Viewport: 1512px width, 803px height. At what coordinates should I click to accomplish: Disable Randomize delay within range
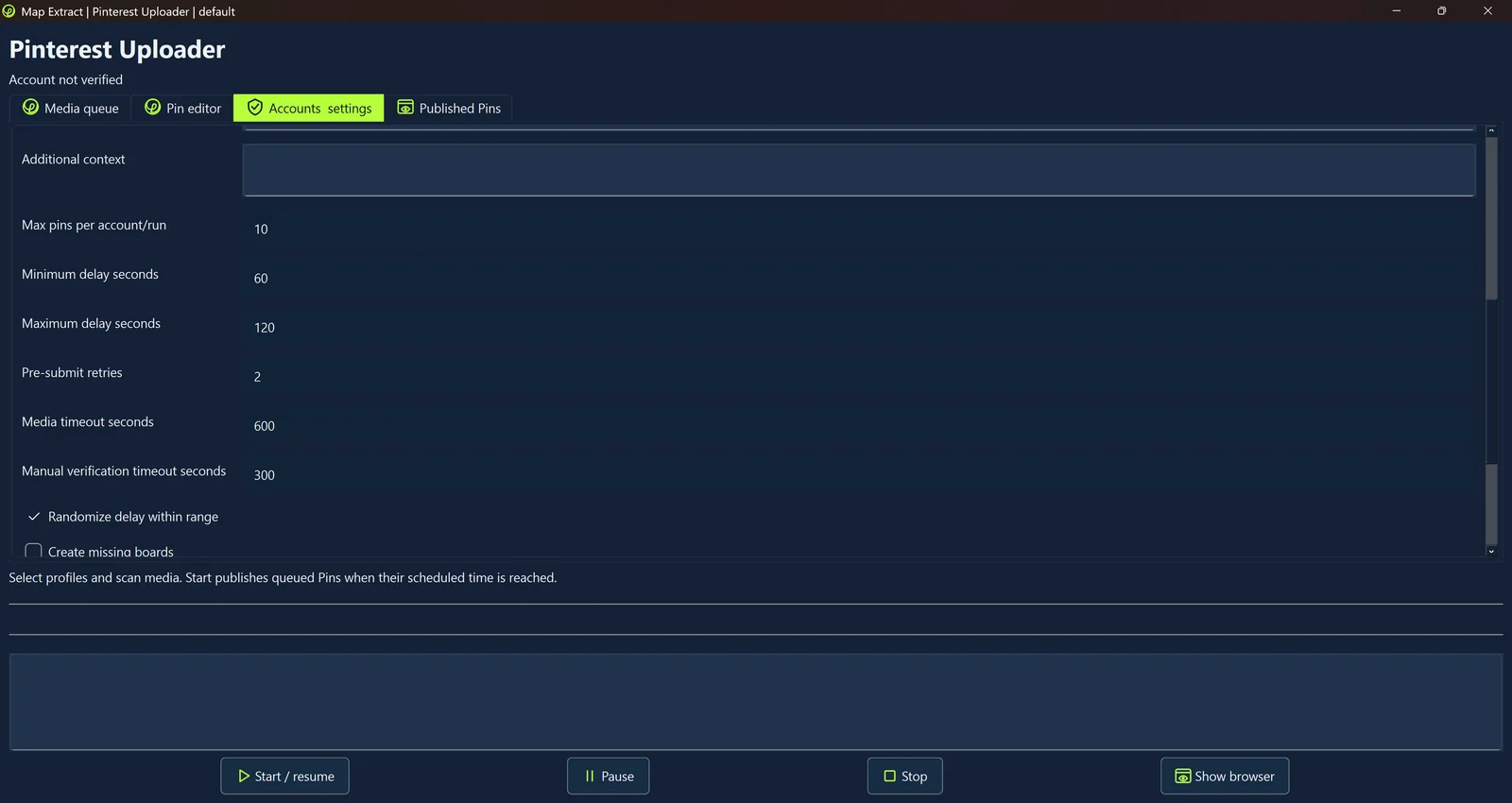click(x=34, y=517)
